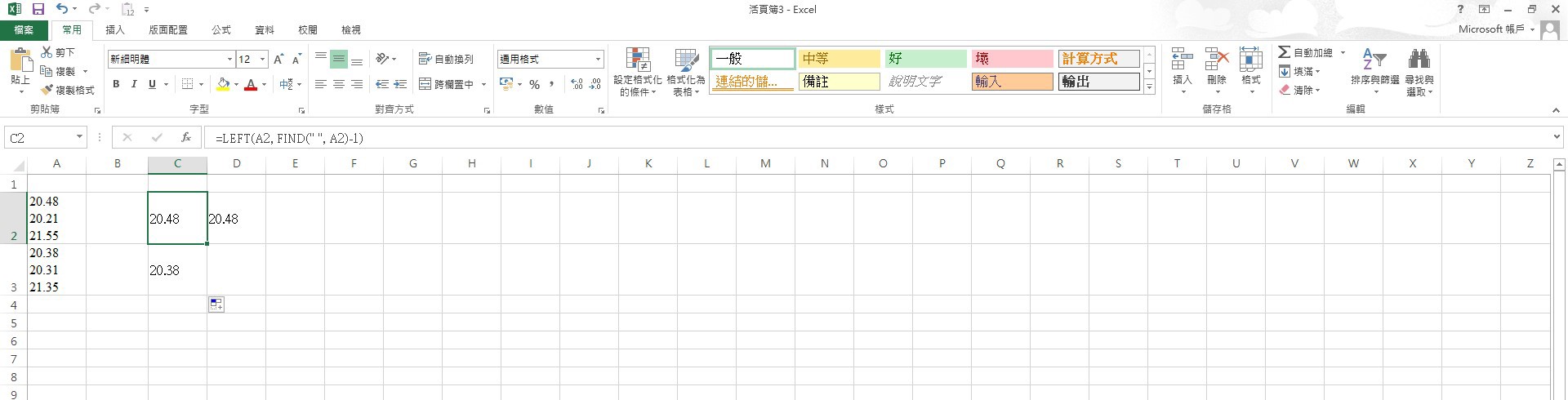Click the Percent Style icon

tap(534, 84)
